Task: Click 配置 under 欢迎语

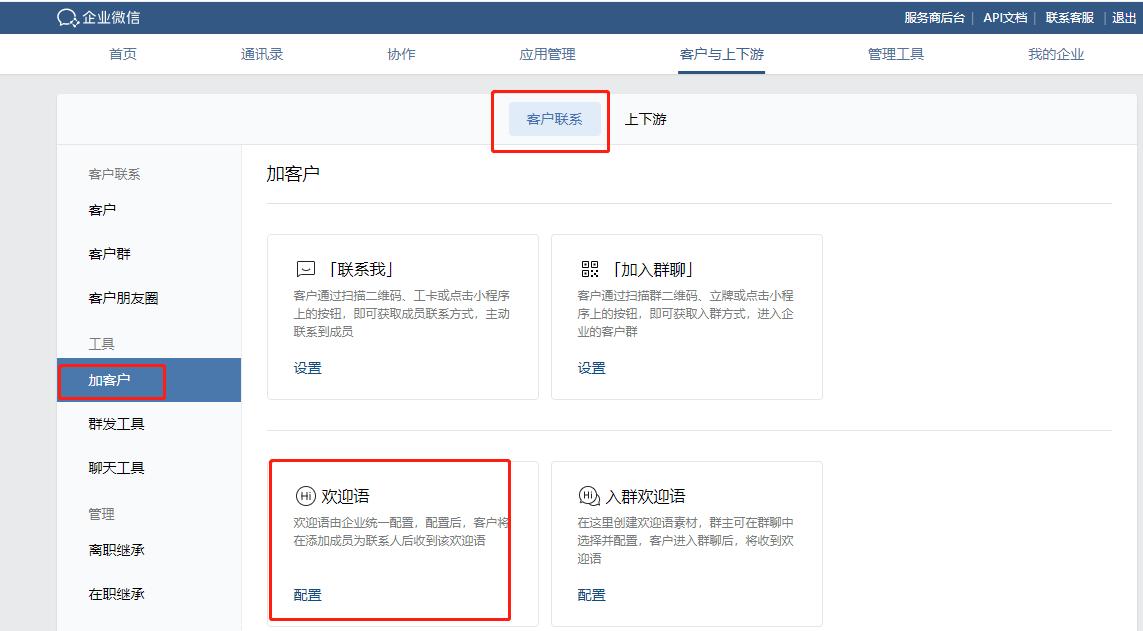Action: tap(306, 594)
